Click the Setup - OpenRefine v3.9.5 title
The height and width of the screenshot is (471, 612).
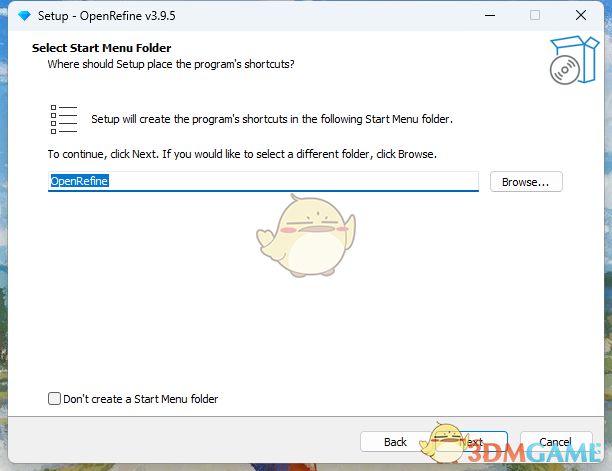tap(107, 16)
